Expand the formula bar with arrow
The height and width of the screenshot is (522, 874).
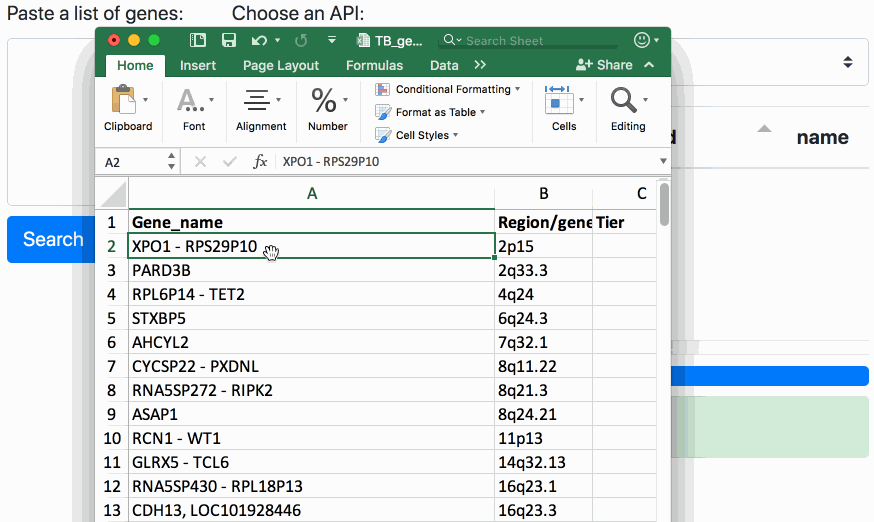(663, 162)
